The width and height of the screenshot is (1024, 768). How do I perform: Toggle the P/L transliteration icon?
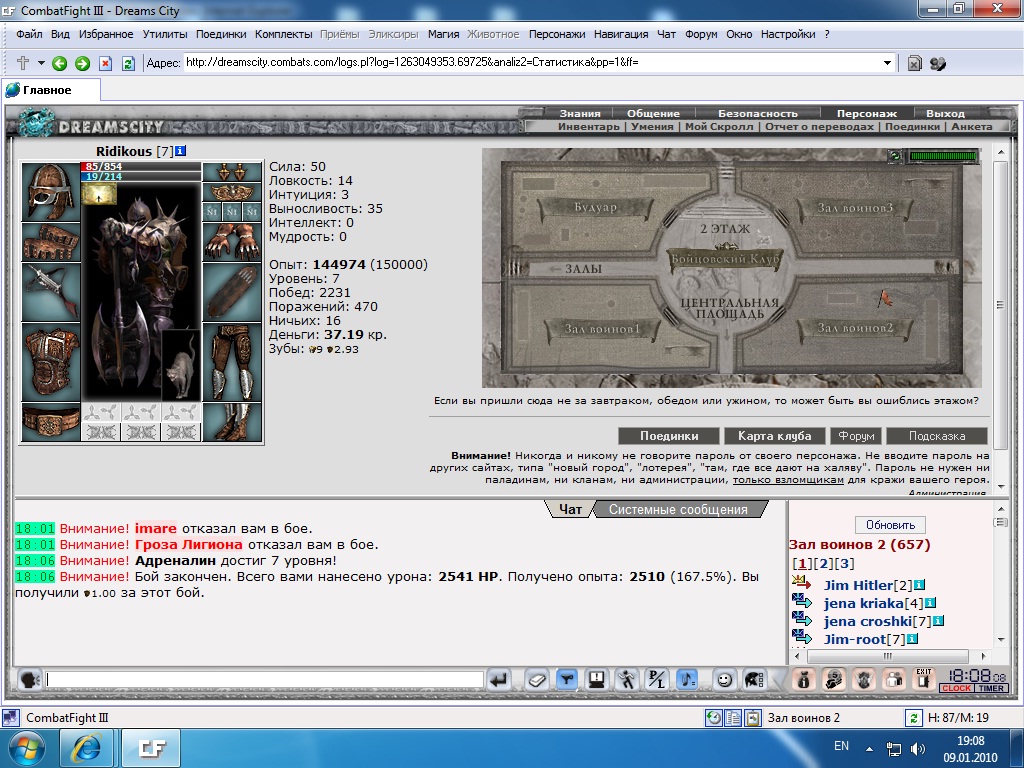pyautogui.click(x=656, y=680)
